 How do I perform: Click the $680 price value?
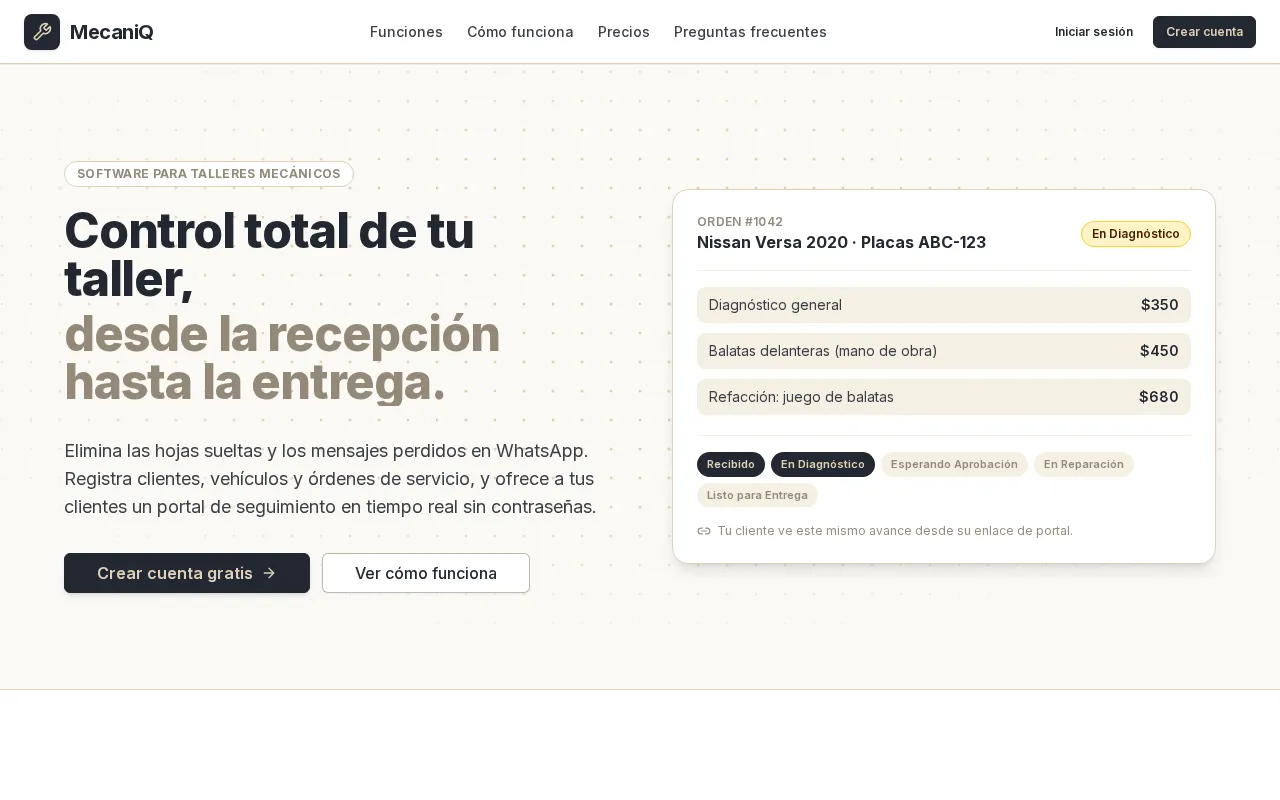pos(1159,397)
